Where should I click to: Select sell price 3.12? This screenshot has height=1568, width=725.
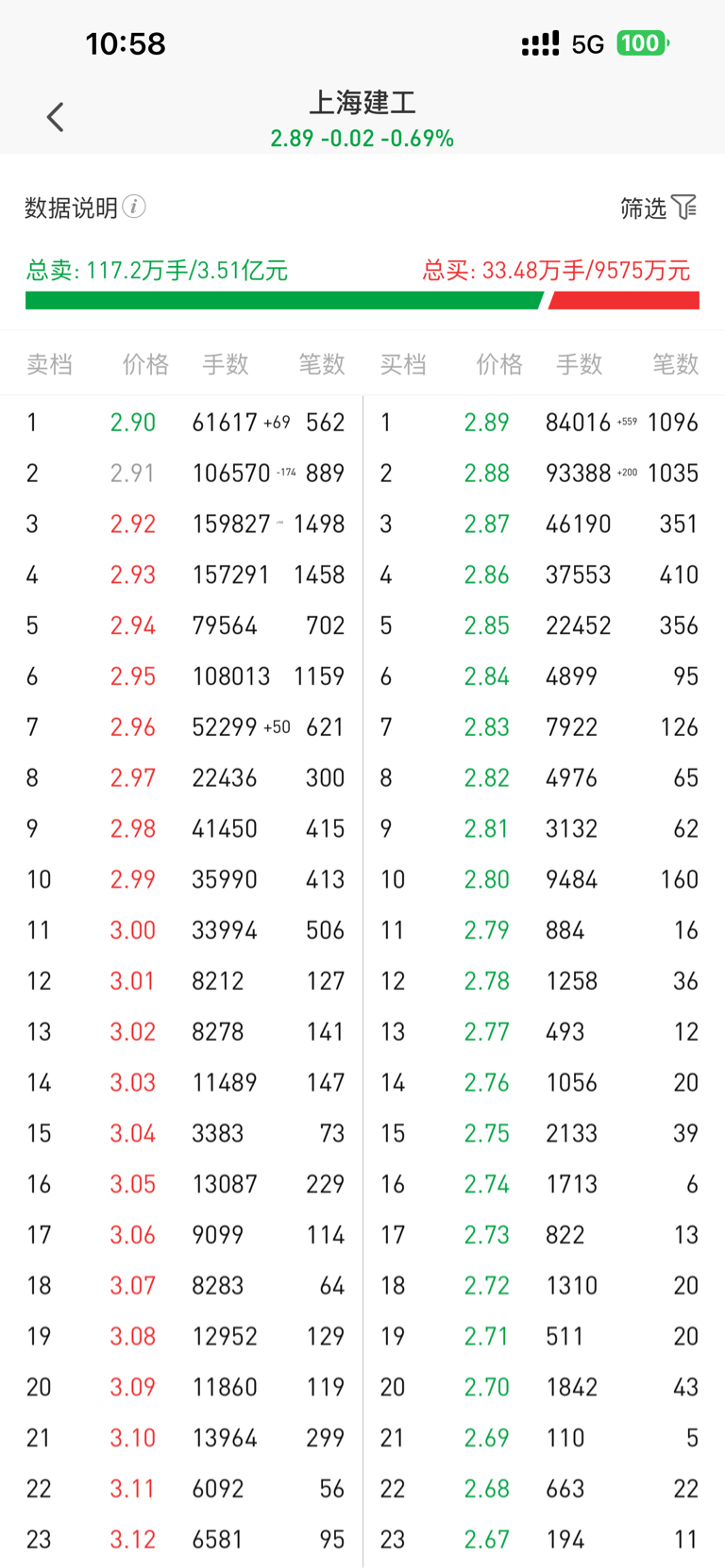(133, 1540)
